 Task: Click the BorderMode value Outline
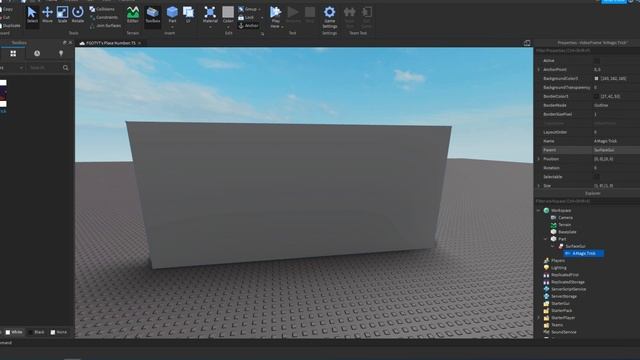(601, 105)
